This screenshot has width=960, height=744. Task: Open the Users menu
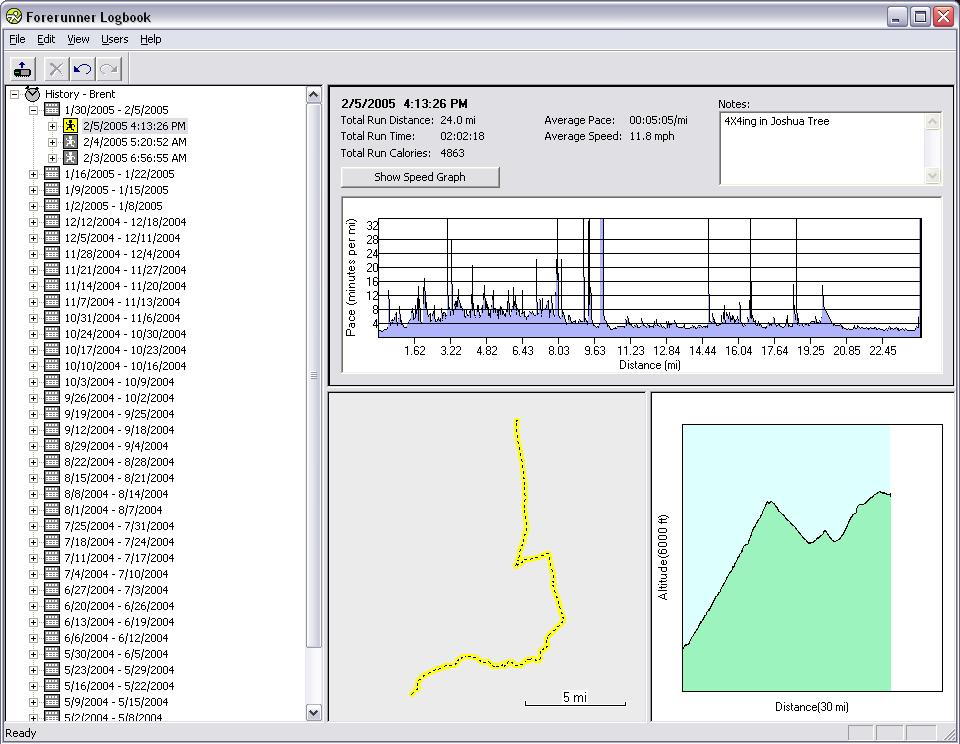(x=114, y=39)
